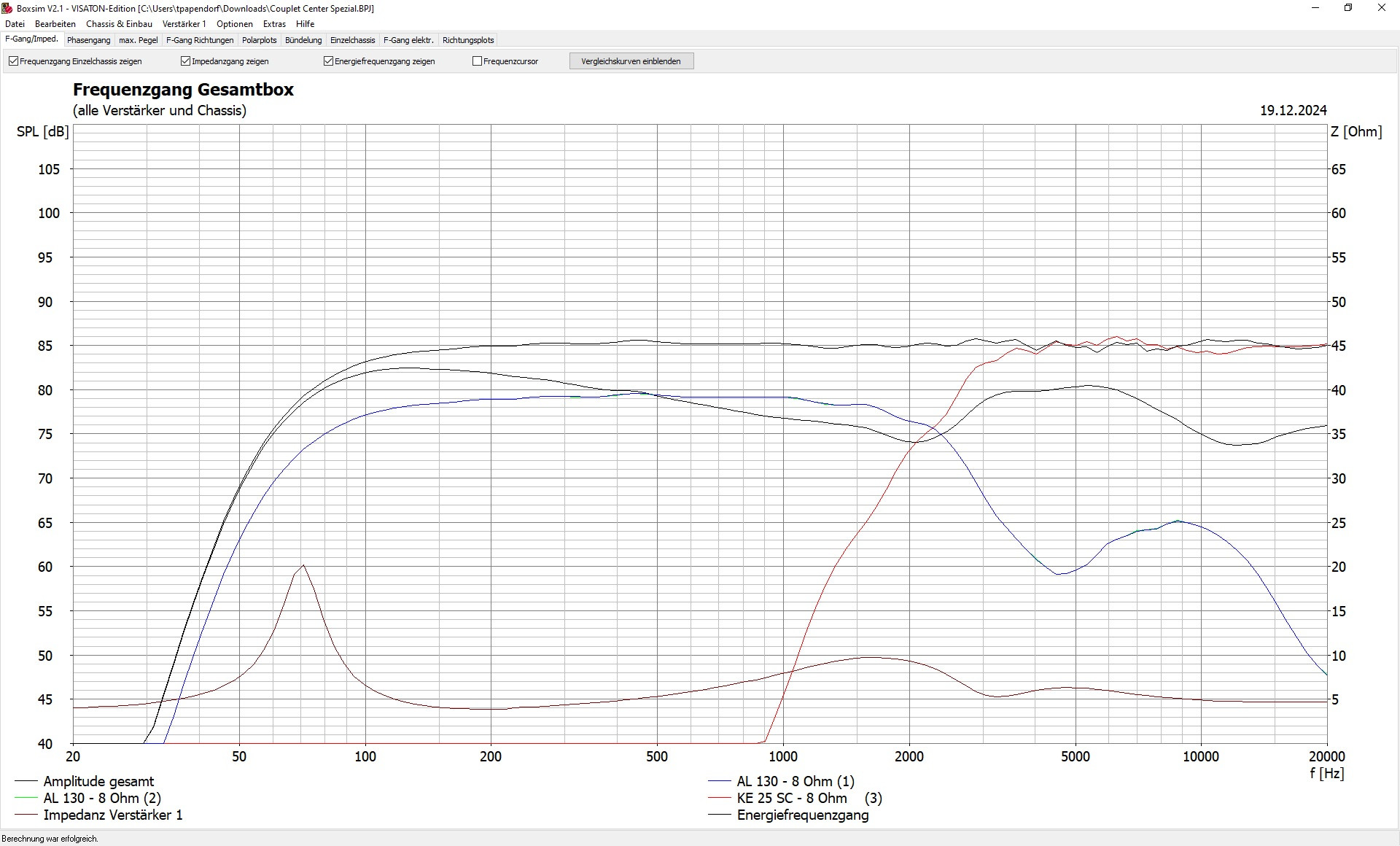1400x846 pixels.
Task: Switch to the Bündelung tab
Action: click(303, 40)
